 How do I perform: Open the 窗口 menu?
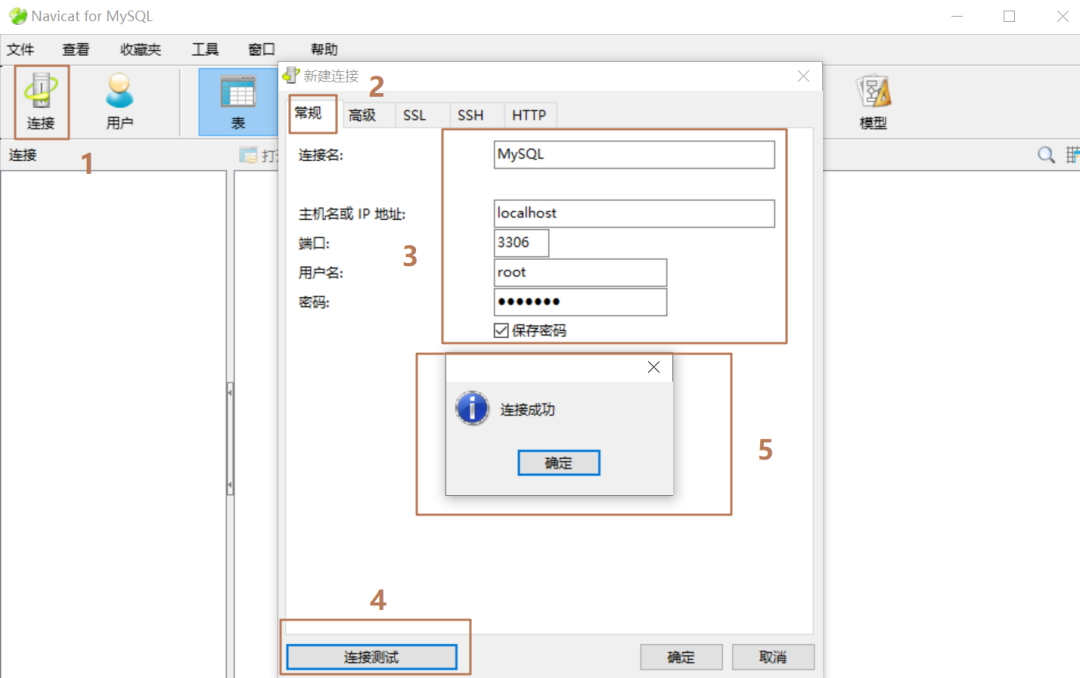pos(262,50)
